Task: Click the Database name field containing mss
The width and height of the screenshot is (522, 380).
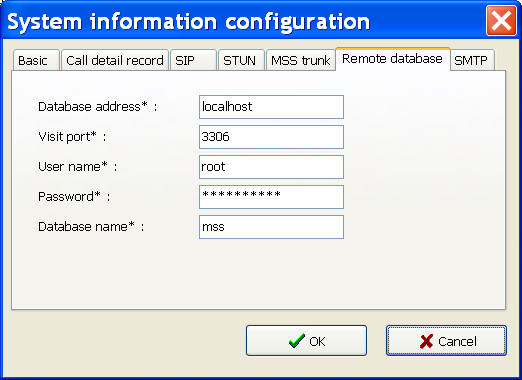Action: pyautogui.click(x=271, y=227)
